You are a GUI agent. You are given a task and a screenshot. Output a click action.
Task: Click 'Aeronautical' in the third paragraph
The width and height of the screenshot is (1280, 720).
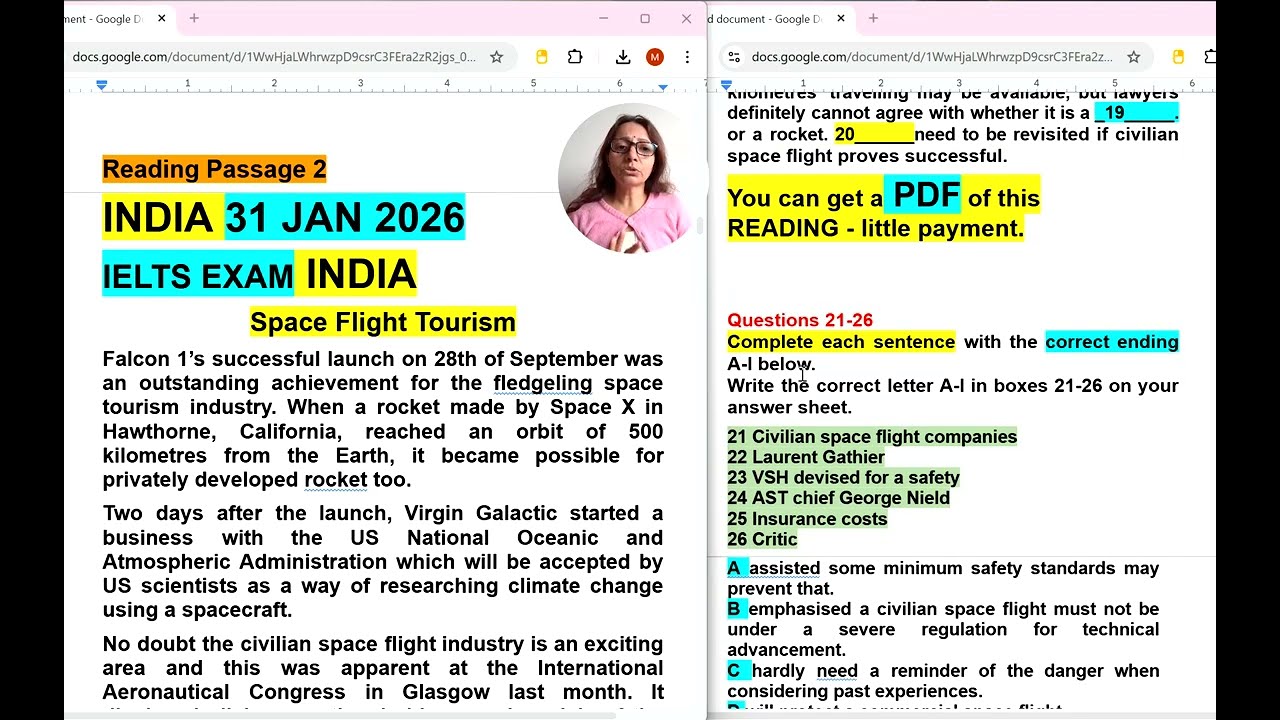(165, 692)
